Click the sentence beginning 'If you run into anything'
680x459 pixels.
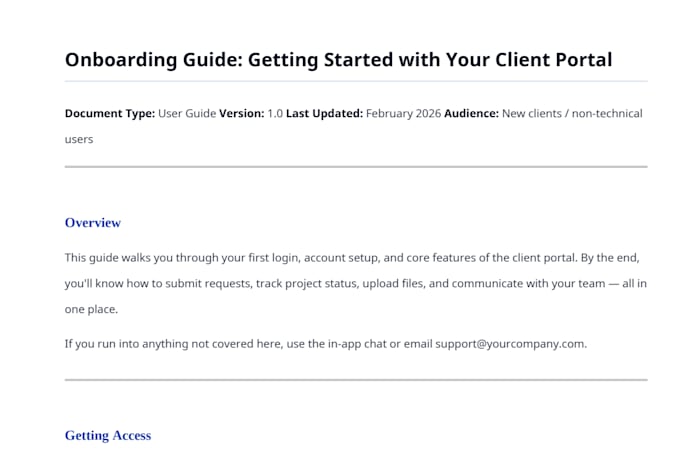click(326, 344)
